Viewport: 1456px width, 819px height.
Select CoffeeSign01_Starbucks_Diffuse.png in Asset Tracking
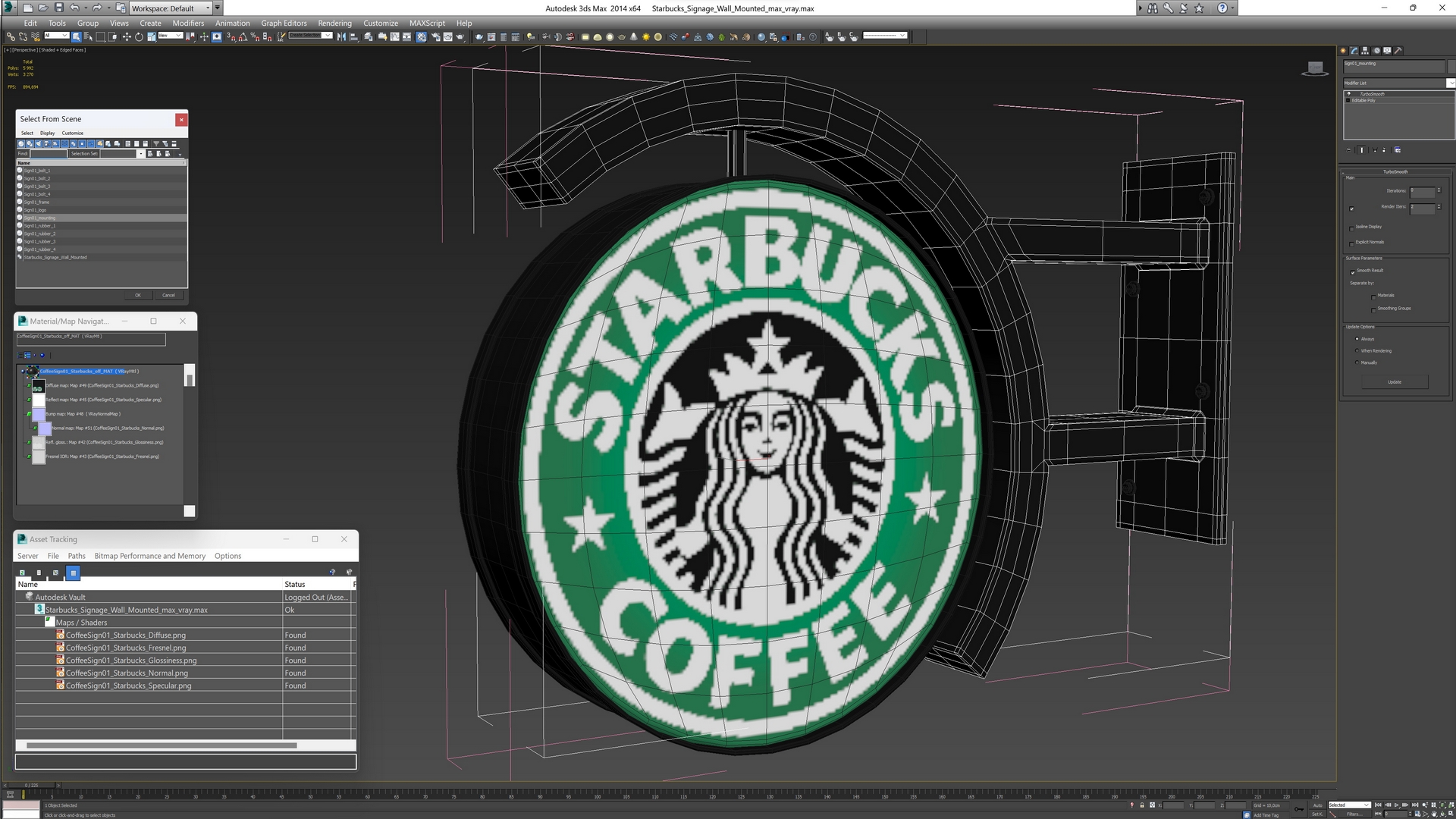126,635
